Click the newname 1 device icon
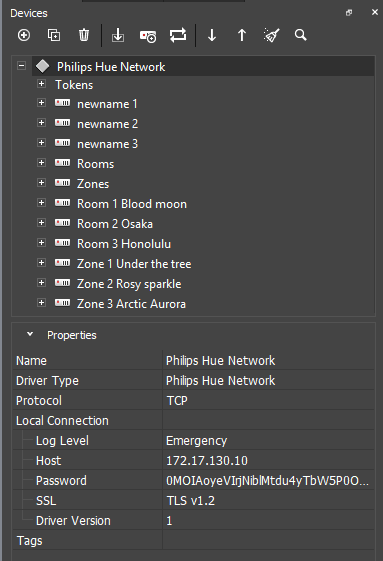 pos(62,103)
